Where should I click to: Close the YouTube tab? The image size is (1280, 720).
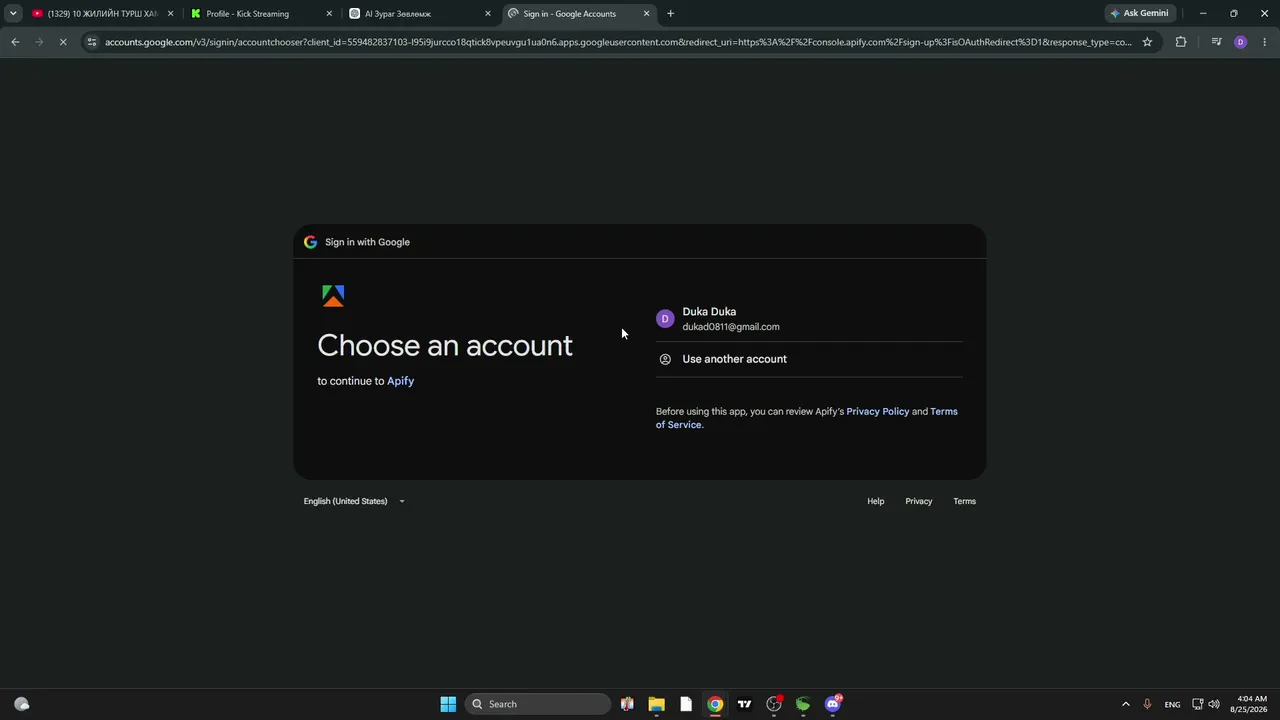[170, 14]
